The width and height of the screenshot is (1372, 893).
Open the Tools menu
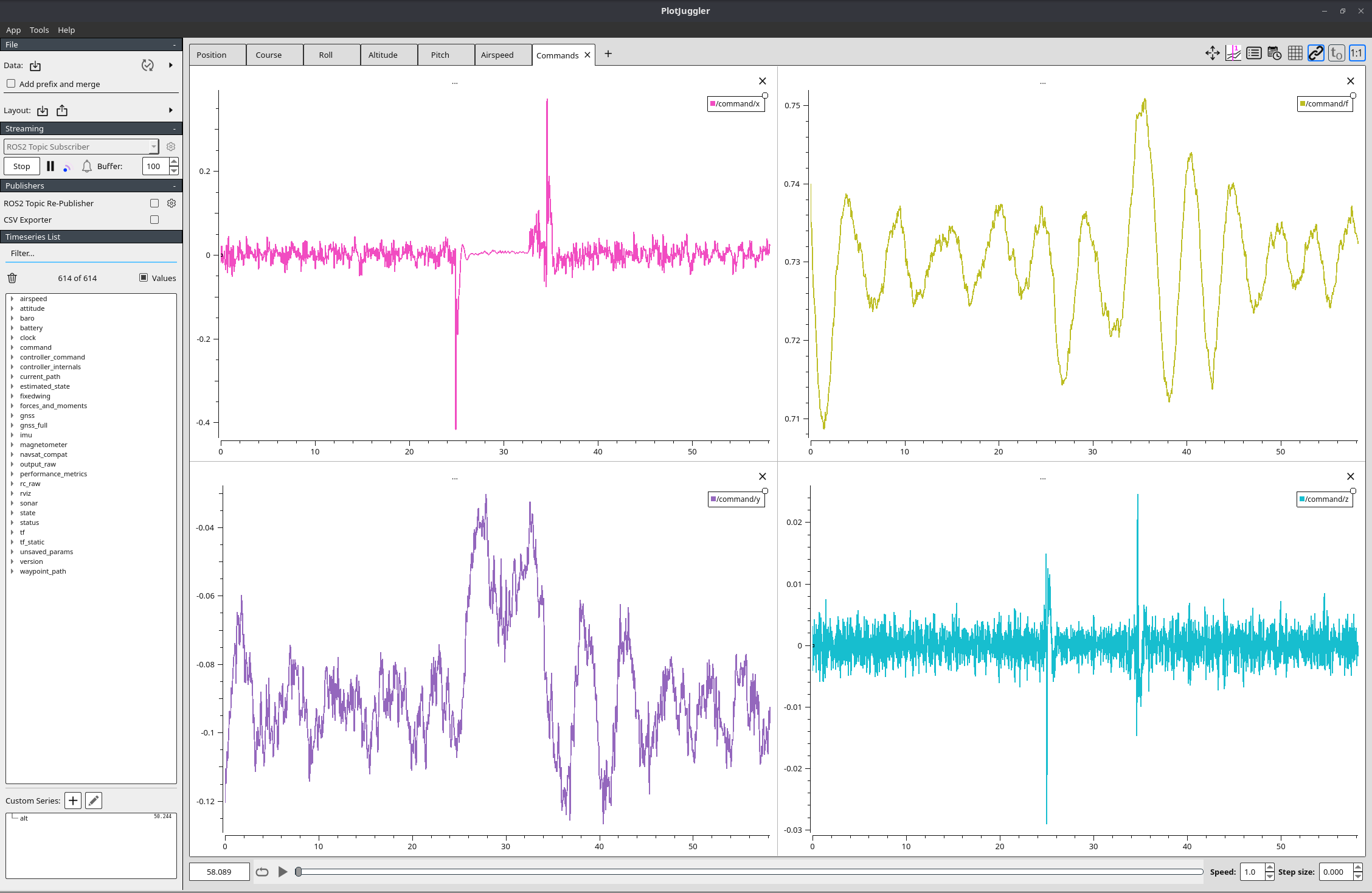(39, 30)
